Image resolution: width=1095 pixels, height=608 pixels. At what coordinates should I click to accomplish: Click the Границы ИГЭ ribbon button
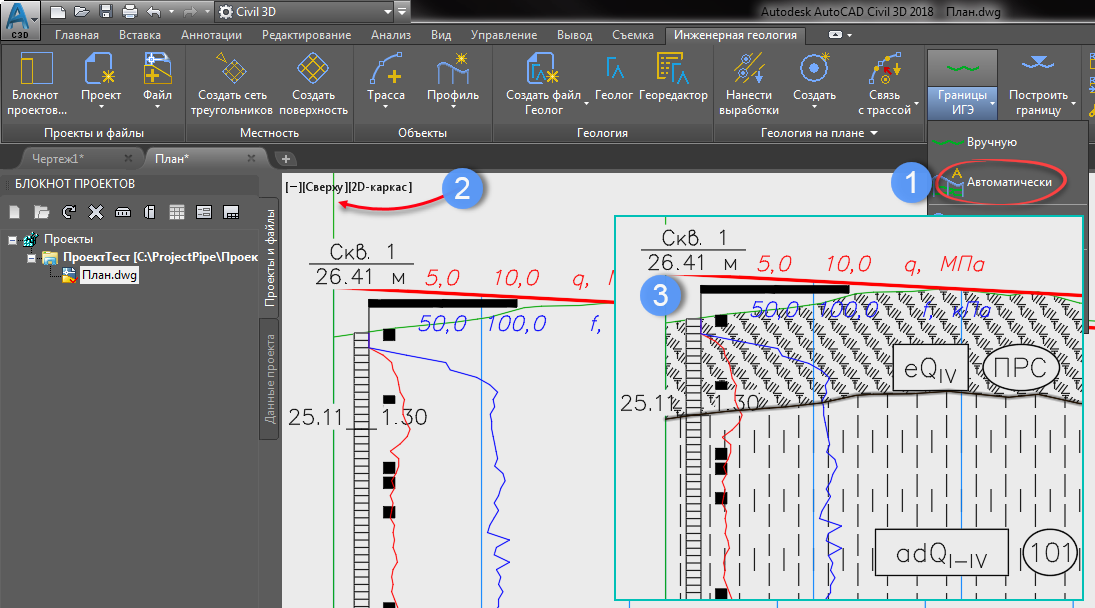coord(962,84)
